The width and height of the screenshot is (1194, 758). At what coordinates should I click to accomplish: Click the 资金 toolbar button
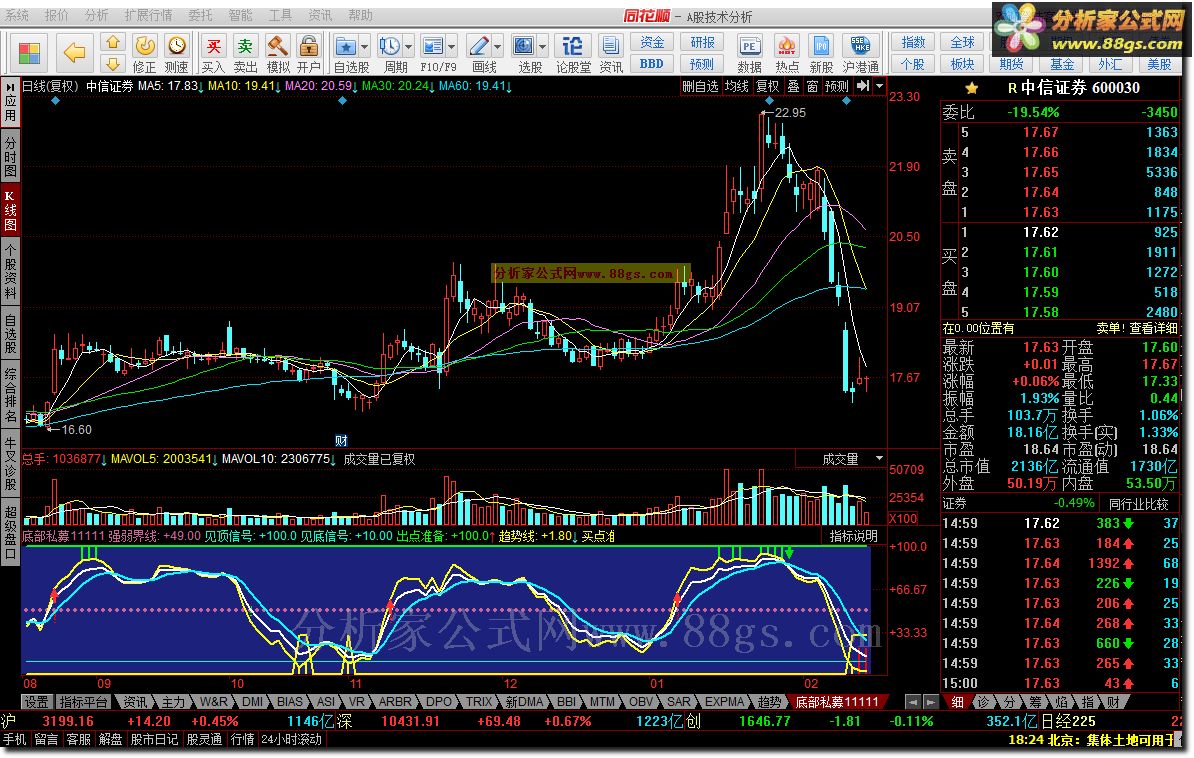[652, 43]
